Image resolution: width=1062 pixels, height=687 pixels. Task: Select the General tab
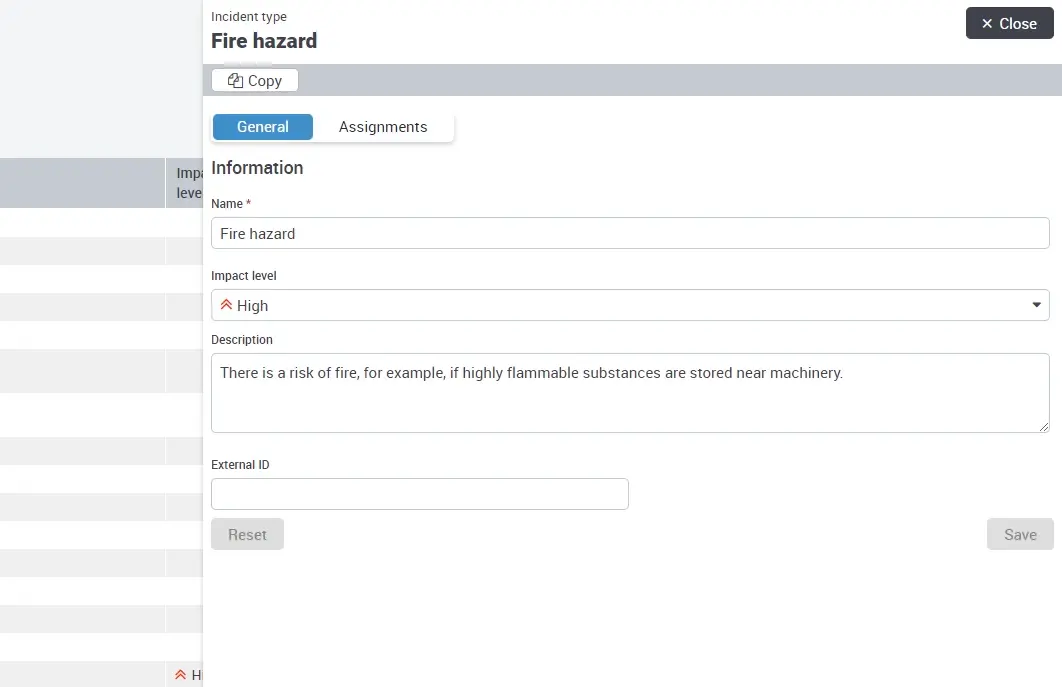(262, 126)
